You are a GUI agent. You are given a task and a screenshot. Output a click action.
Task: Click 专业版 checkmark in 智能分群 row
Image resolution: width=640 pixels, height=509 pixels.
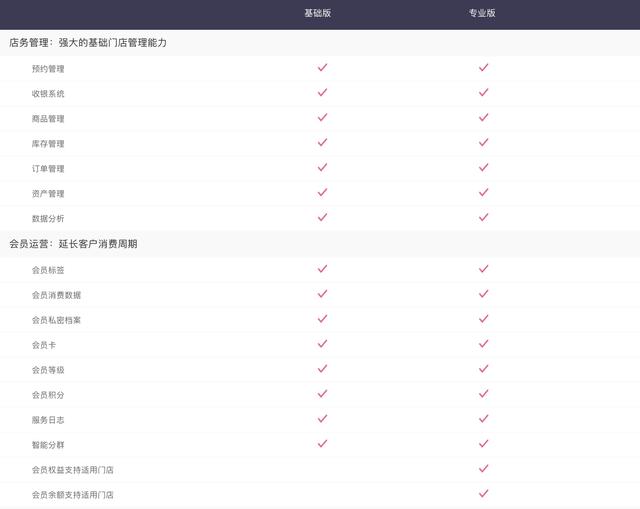tap(484, 443)
